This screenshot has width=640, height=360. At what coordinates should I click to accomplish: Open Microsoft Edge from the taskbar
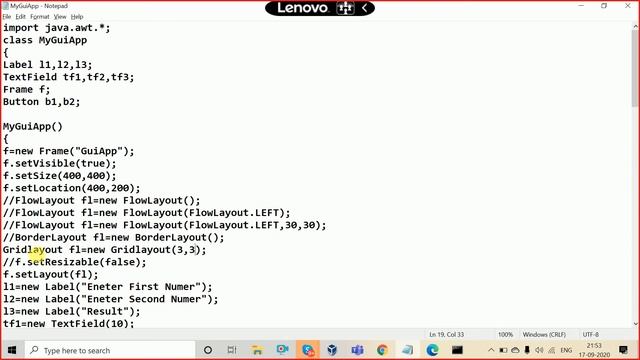point(432,350)
